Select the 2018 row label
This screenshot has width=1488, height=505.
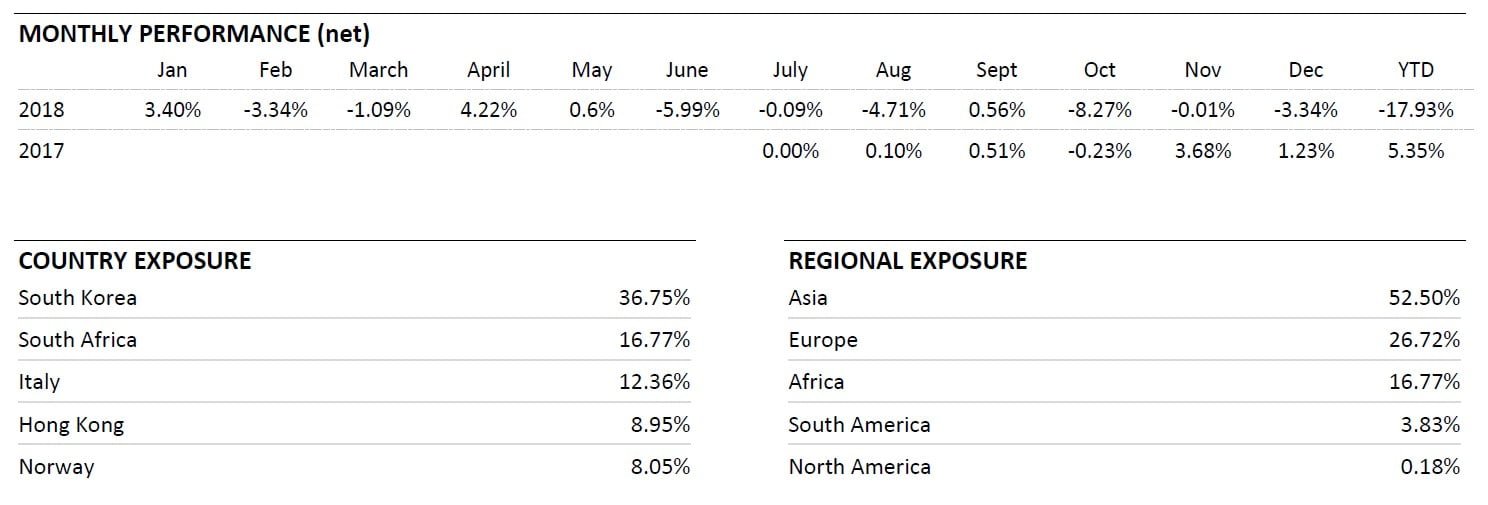[x=41, y=110]
